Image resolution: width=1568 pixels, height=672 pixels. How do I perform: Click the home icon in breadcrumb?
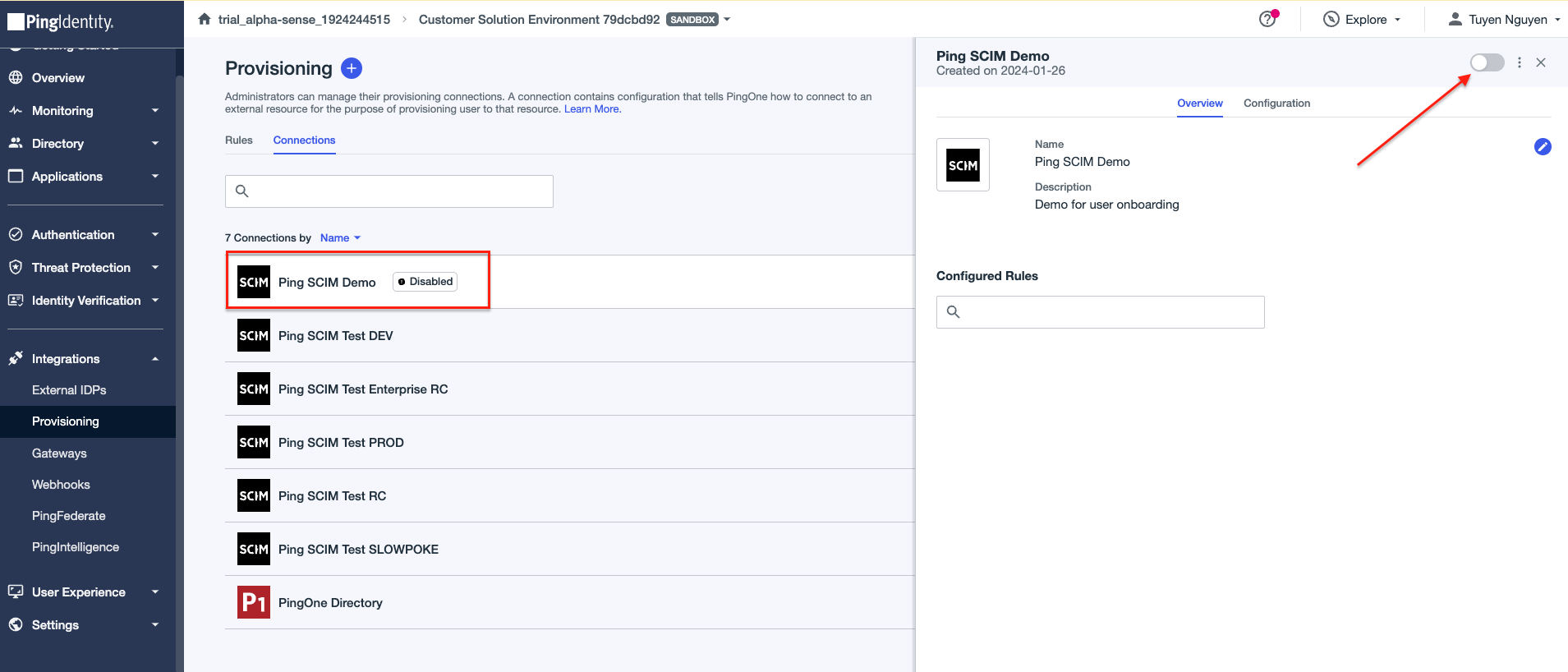(205, 19)
